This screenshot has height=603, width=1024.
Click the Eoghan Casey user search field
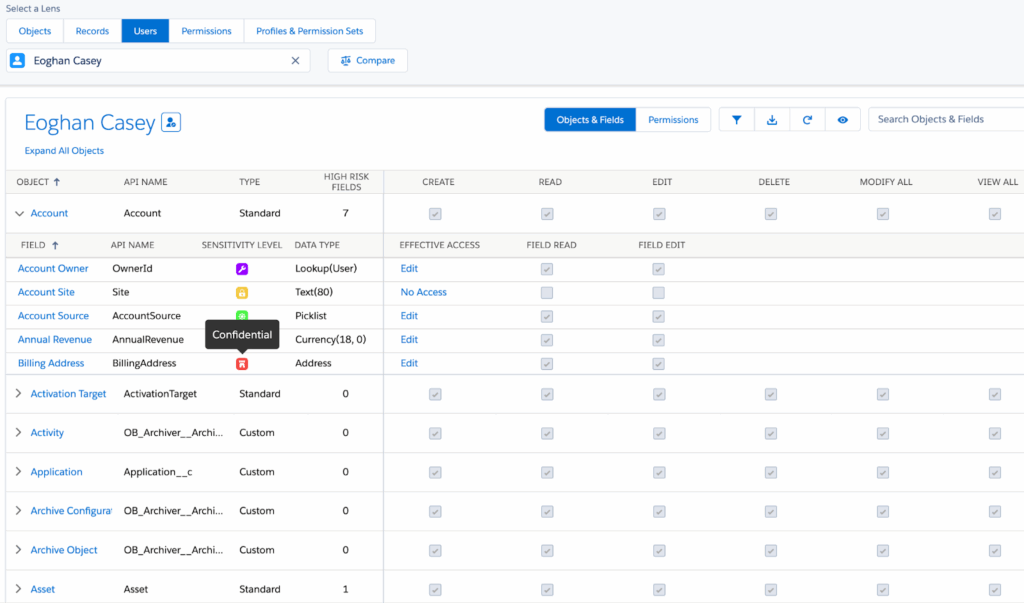(158, 60)
